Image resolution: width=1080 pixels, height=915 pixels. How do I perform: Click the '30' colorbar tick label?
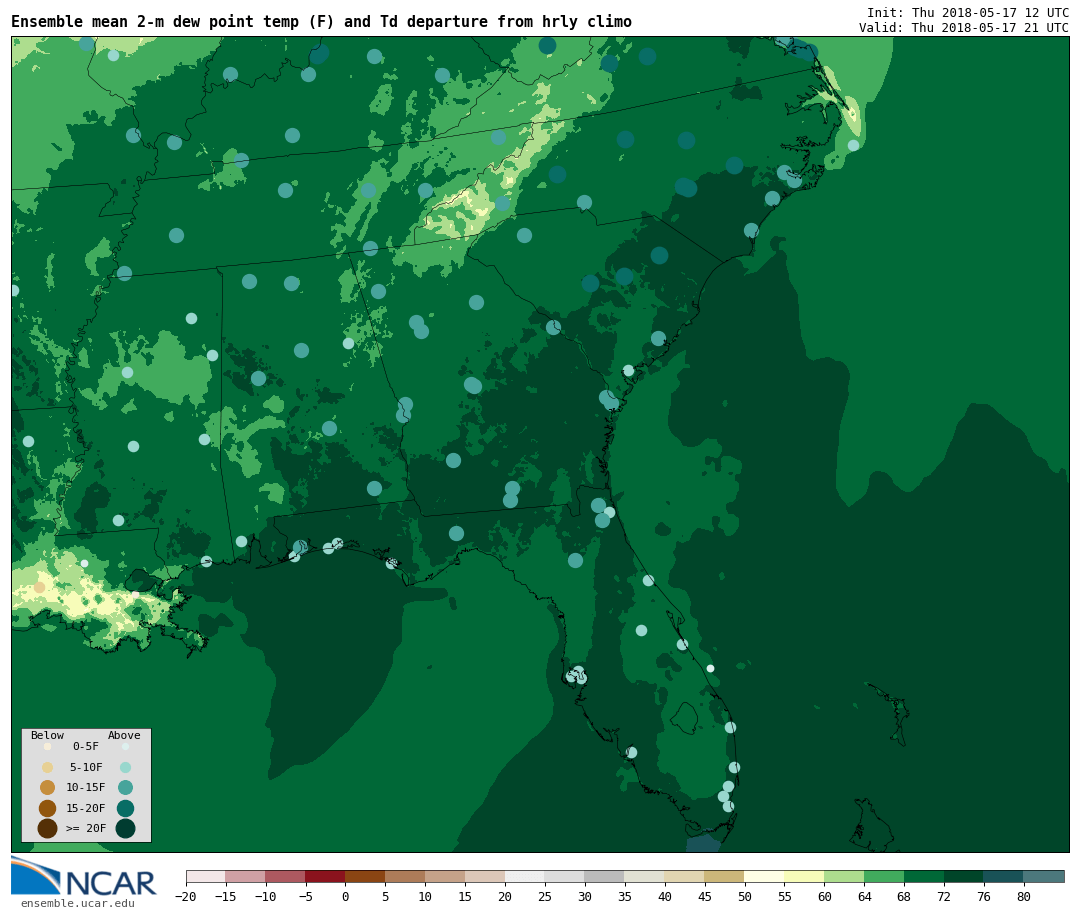(x=585, y=896)
